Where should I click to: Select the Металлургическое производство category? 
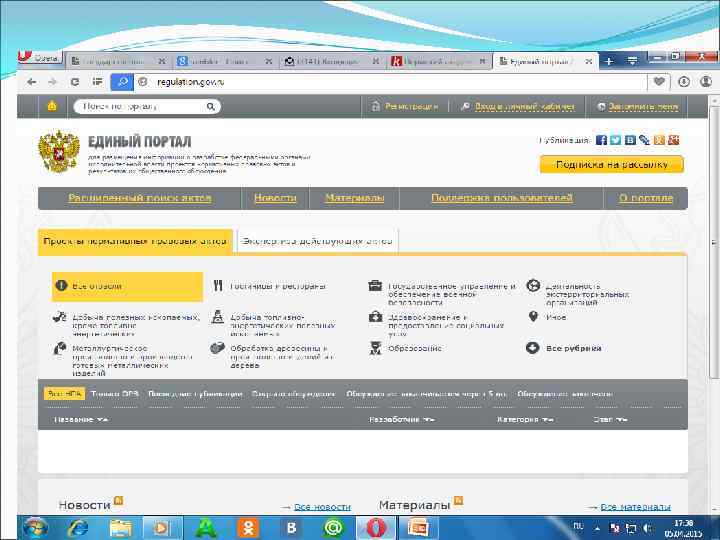click(x=132, y=361)
